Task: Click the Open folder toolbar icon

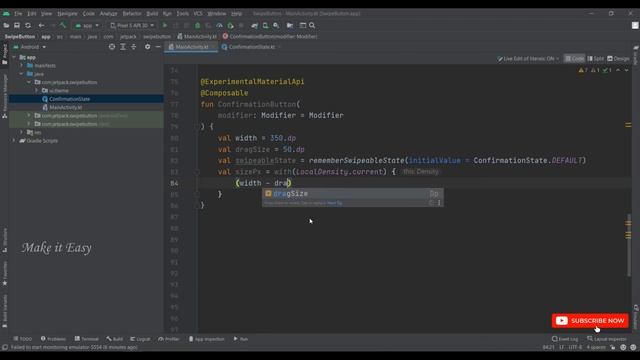Action: [6, 25]
